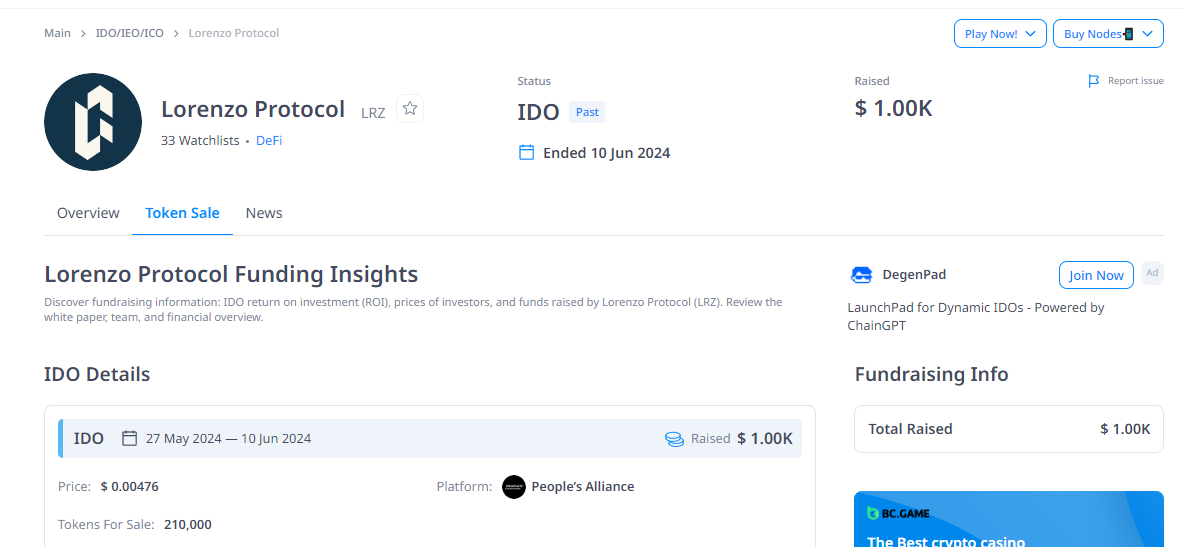Screen dimensions: 1183x547
Task: Click the price value $ 0.00476
Action: pos(130,487)
